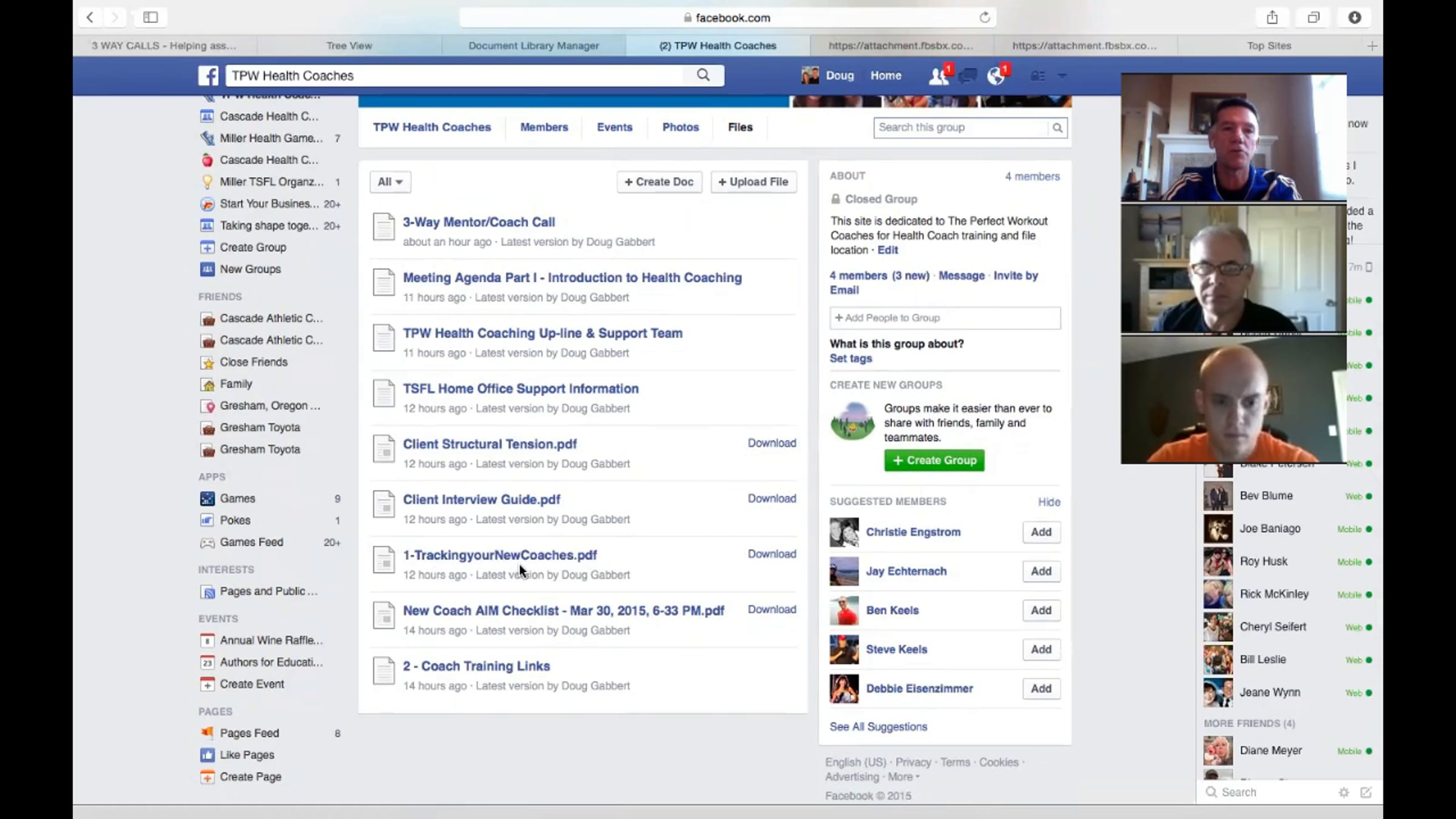Open chat settings gear icon
The width and height of the screenshot is (1456, 819).
click(x=1344, y=792)
